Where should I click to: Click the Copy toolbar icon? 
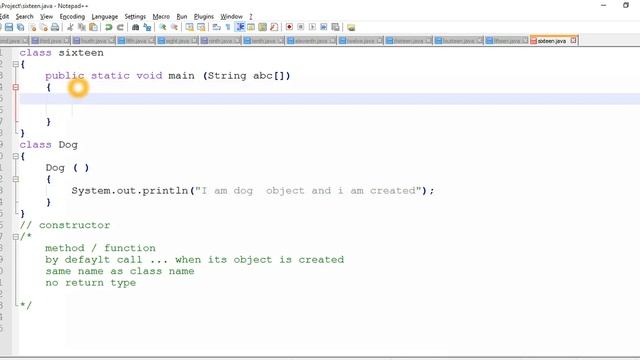pyautogui.click(x=82, y=27)
